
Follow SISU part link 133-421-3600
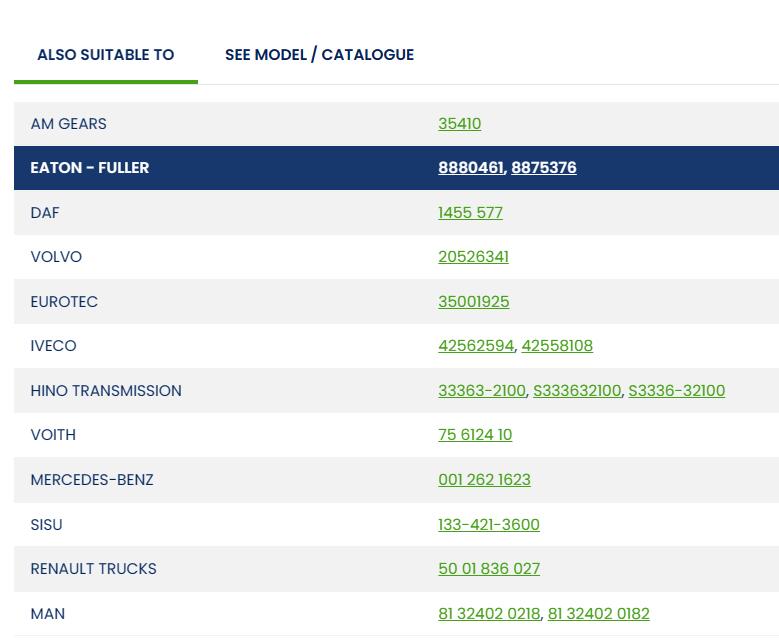[488, 525]
